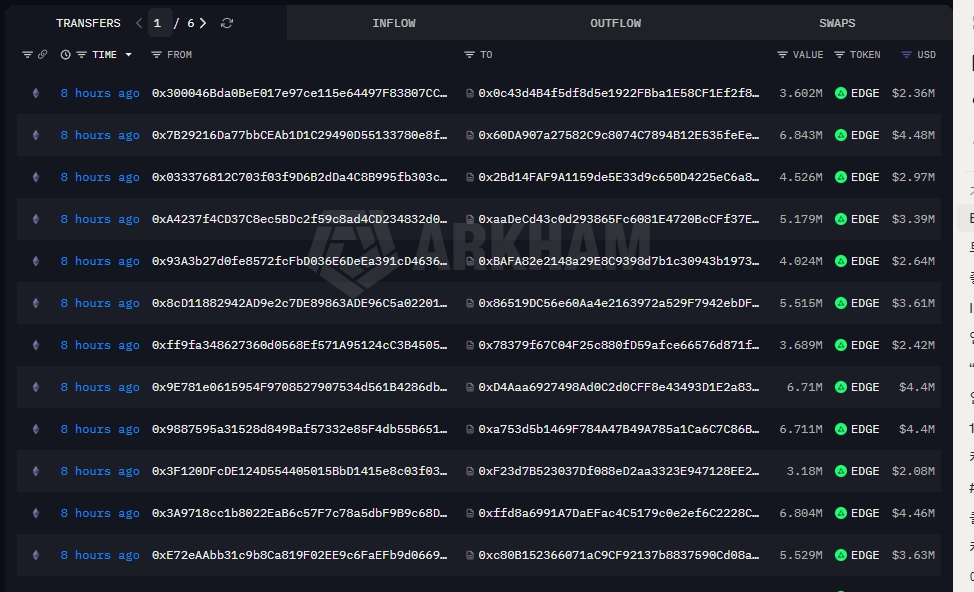Go to previous transfers page
974x592 pixels.
pyautogui.click(x=139, y=23)
